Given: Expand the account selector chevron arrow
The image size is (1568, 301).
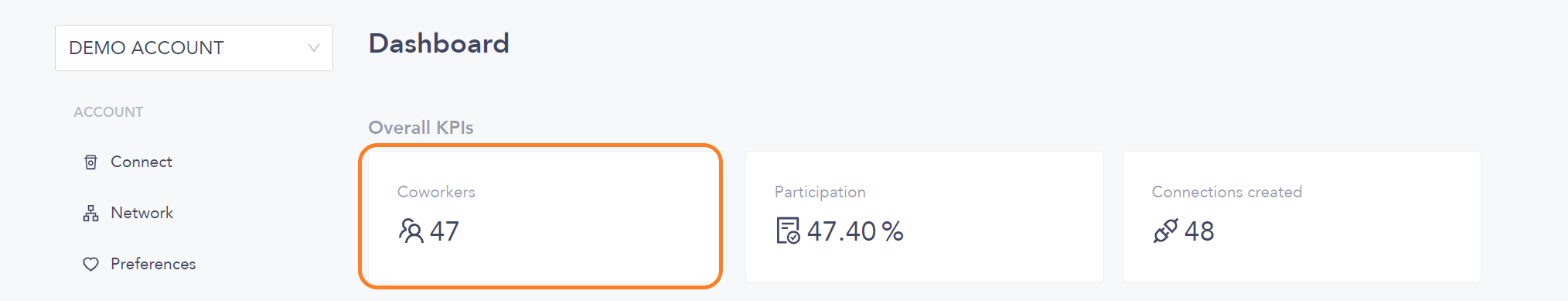Looking at the screenshot, I should pyautogui.click(x=314, y=48).
